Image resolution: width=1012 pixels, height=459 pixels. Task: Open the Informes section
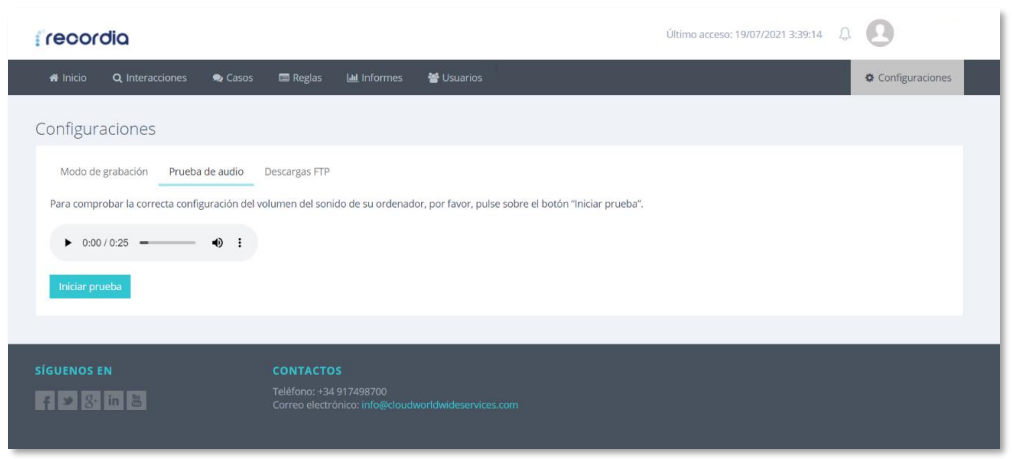coord(374,77)
